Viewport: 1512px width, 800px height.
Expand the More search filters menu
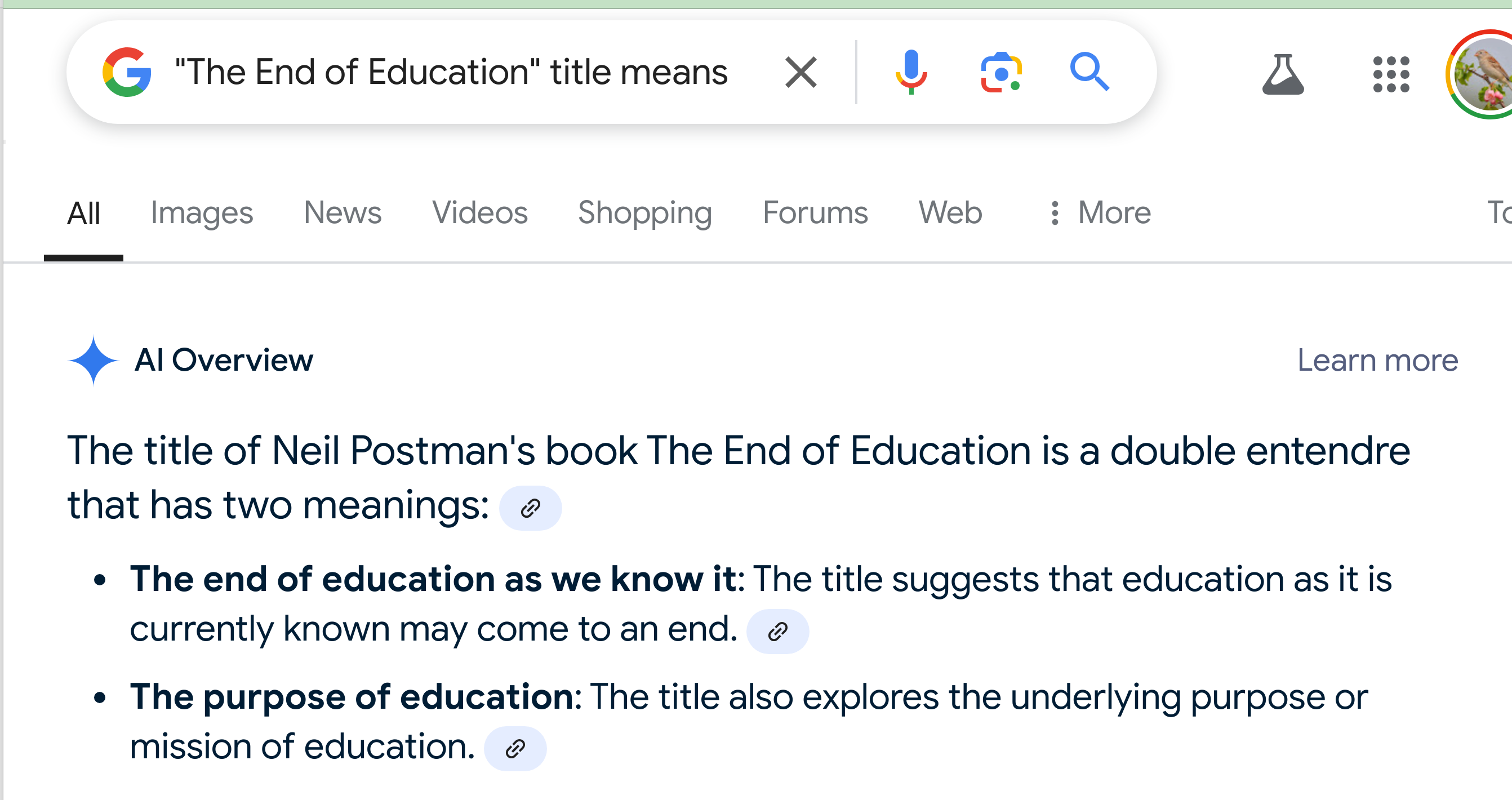click(x=1100, y=212)
